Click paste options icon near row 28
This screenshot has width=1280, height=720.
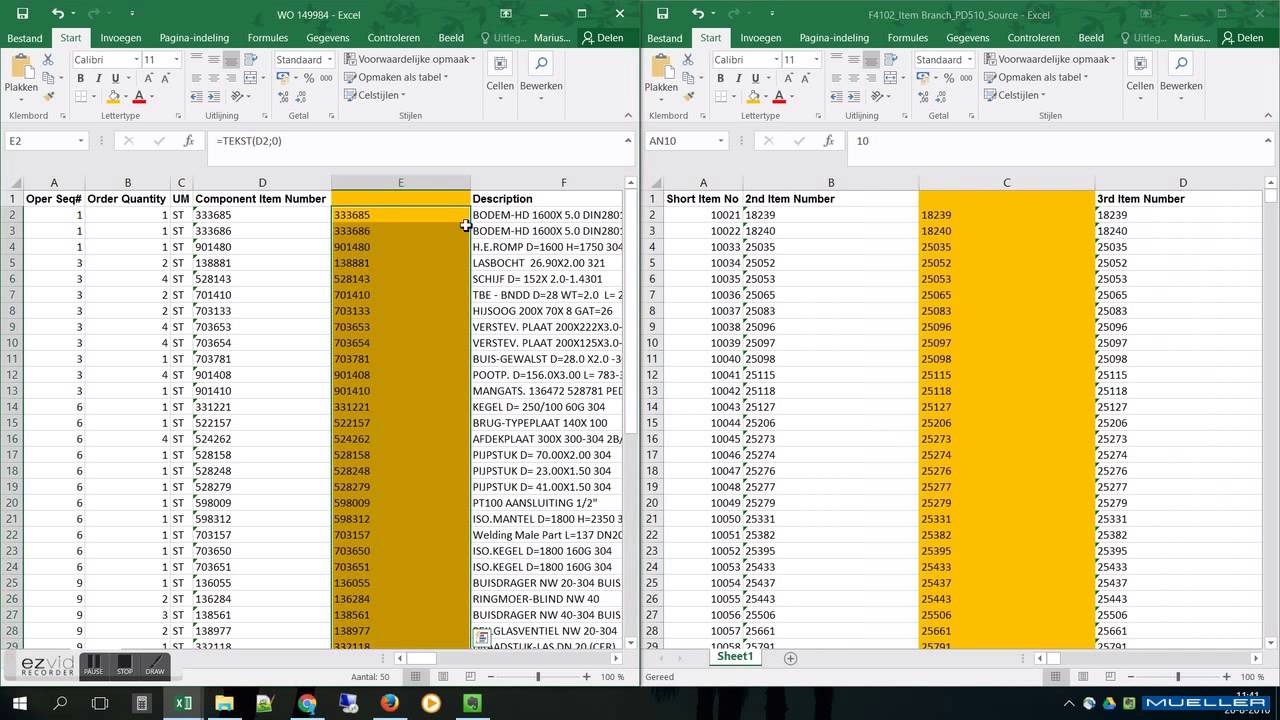coord(481,637)
